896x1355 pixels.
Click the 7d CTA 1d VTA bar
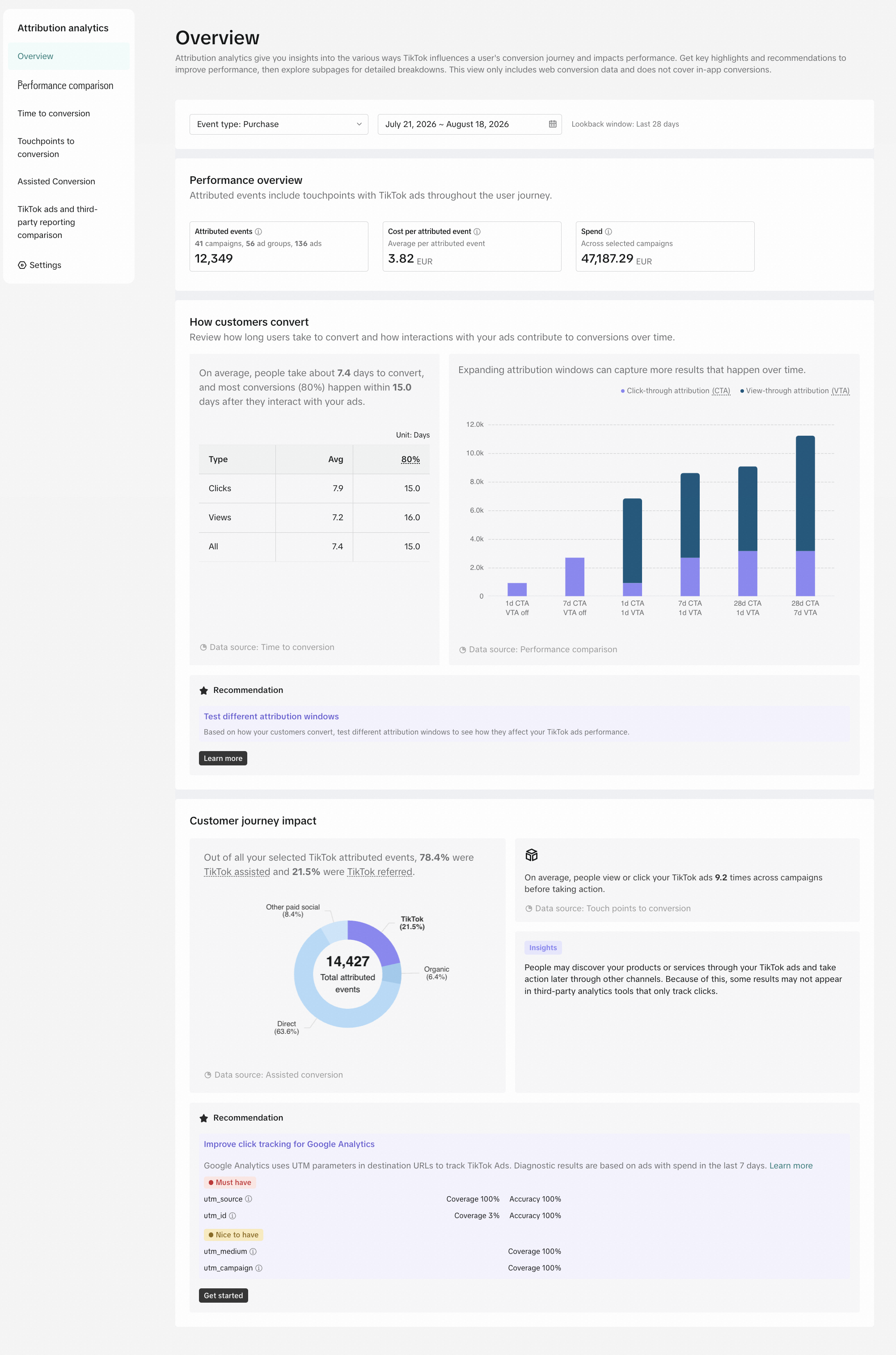690,535
